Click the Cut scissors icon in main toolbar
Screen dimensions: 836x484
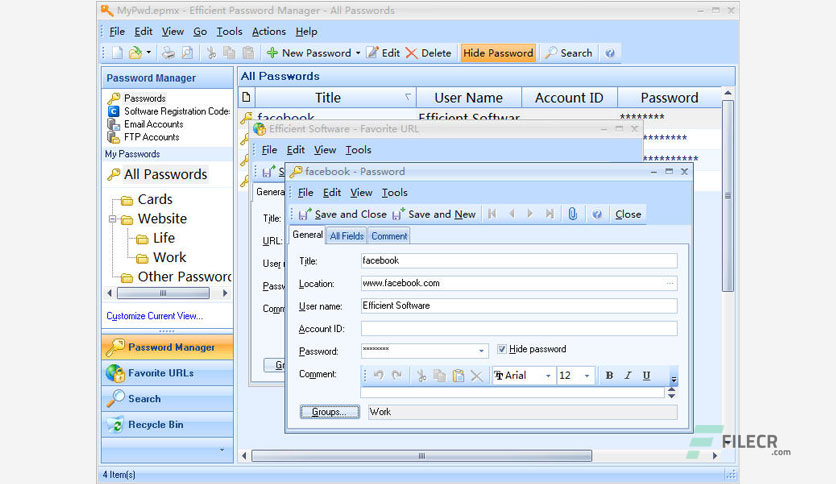pyautogui.click(x=212, y=53)
